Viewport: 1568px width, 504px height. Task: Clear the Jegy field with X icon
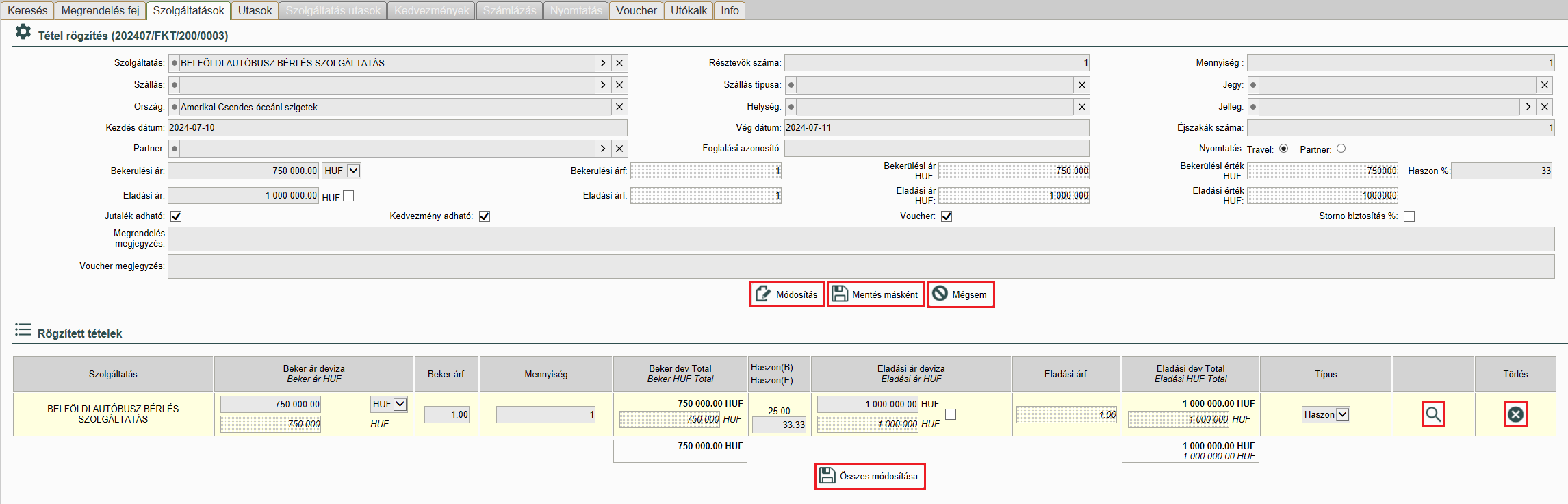pyautogui.click(x=1544, y=85)
